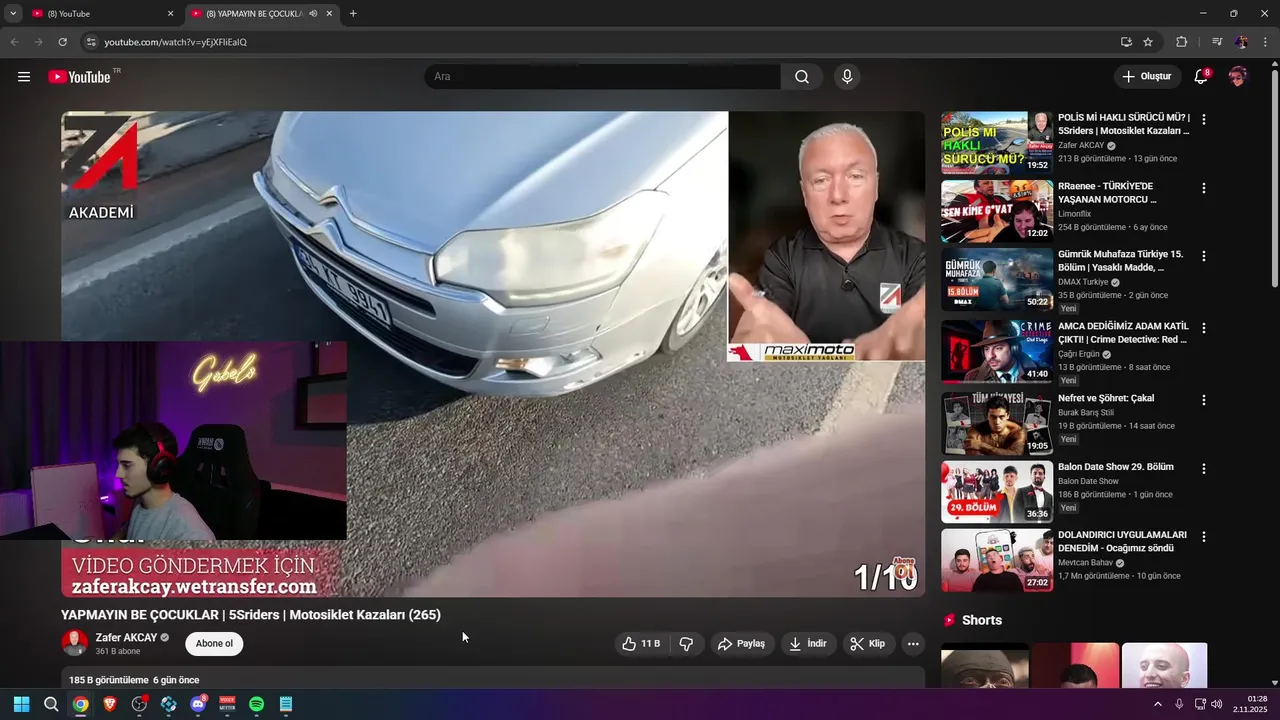Viewport: 1280px width, 720px height.
Task: Open more actions ellipsis below video
Action: pos(913,644)
